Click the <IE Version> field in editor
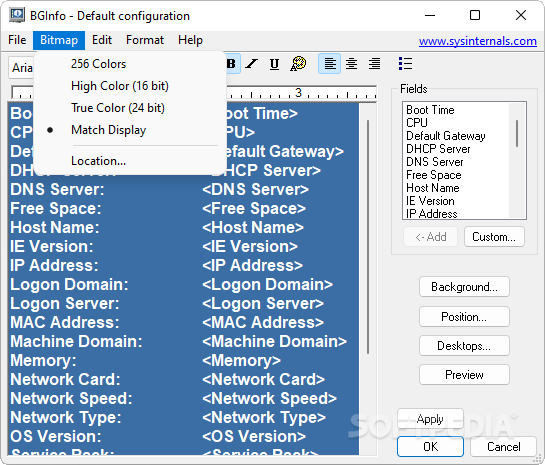 tap(250, 246)
